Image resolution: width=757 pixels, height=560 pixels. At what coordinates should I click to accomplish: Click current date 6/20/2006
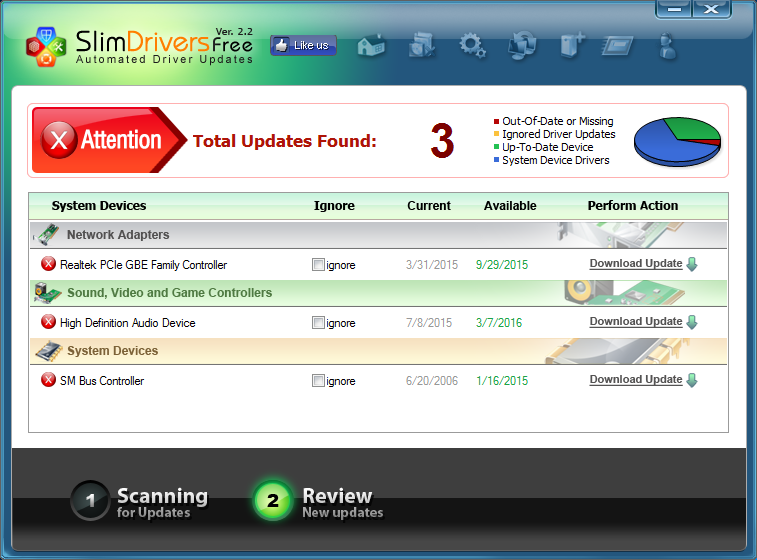click(x=432, y=380)
